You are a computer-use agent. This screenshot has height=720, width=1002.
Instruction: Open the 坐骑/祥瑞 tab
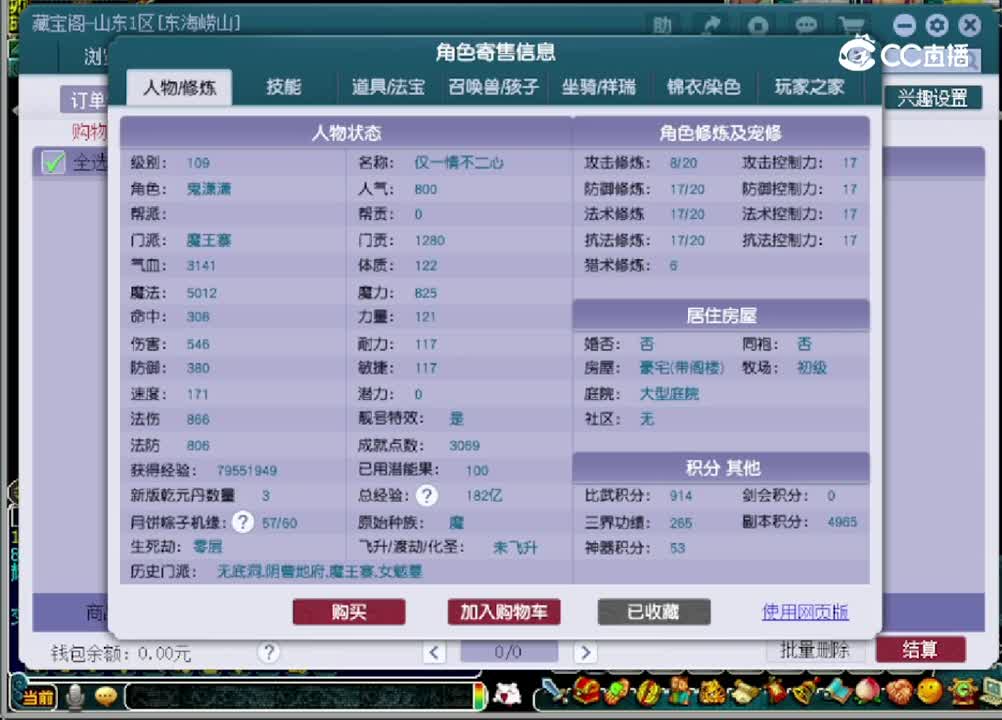[598, 87]
